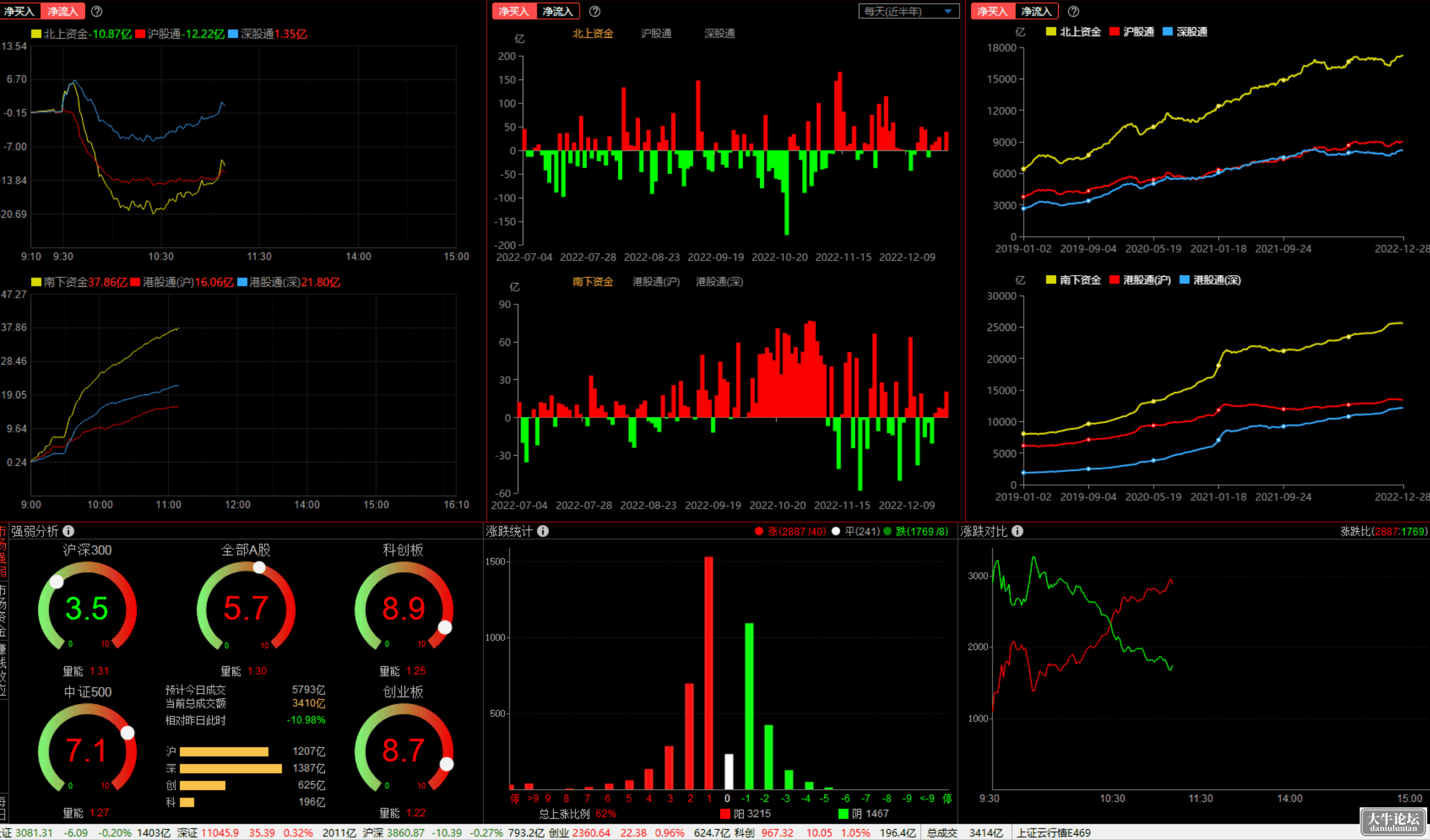Select the 港股通(深) chart series
The height and width of the screenshot is (840, 1430).
coord(720,282)
